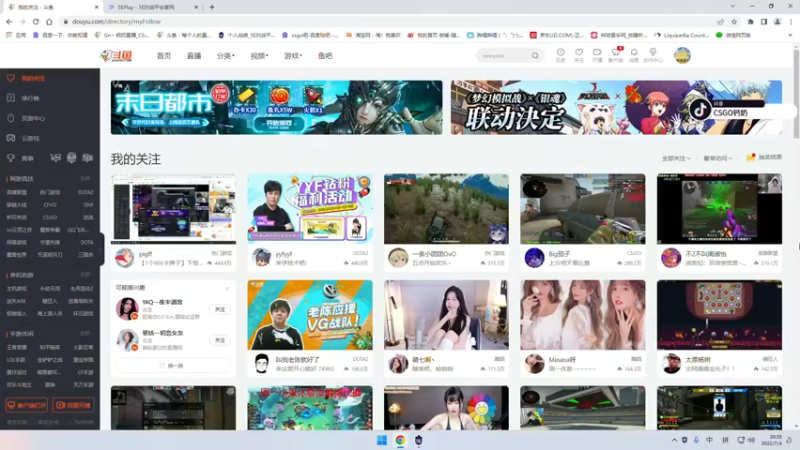Click the page vertical scrollbar

[x=796, y=92]
